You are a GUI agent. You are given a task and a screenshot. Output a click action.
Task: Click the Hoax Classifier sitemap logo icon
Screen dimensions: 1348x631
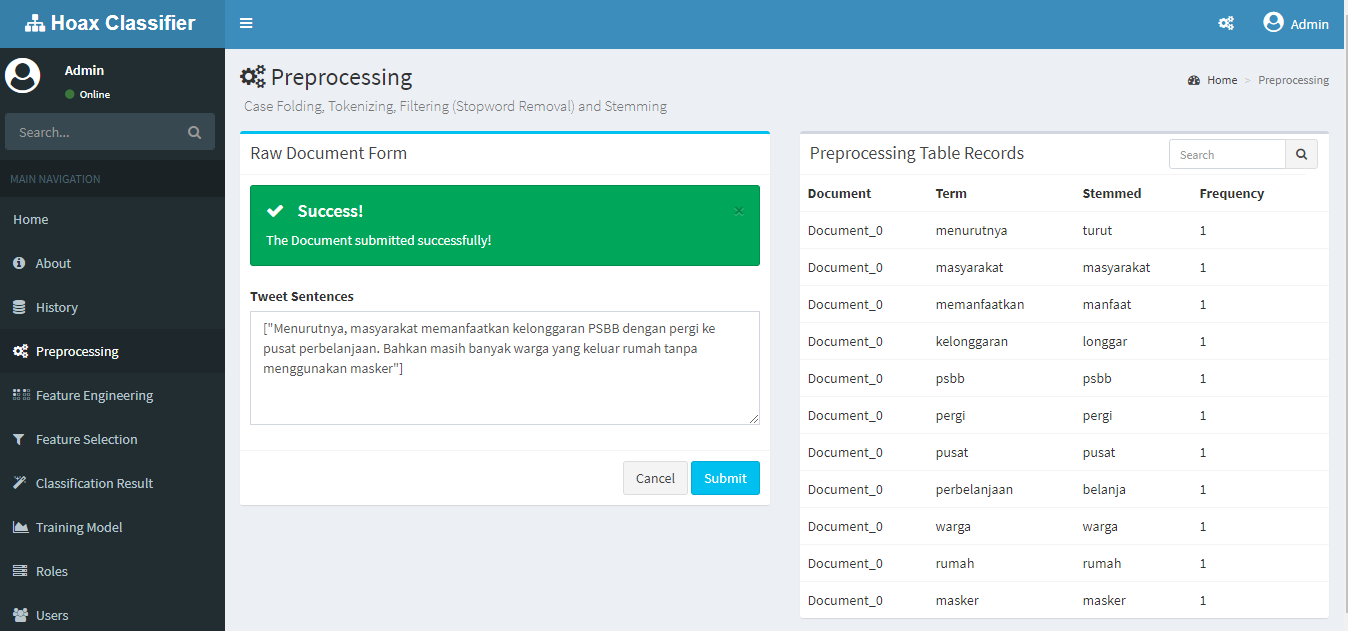point(35,24)
